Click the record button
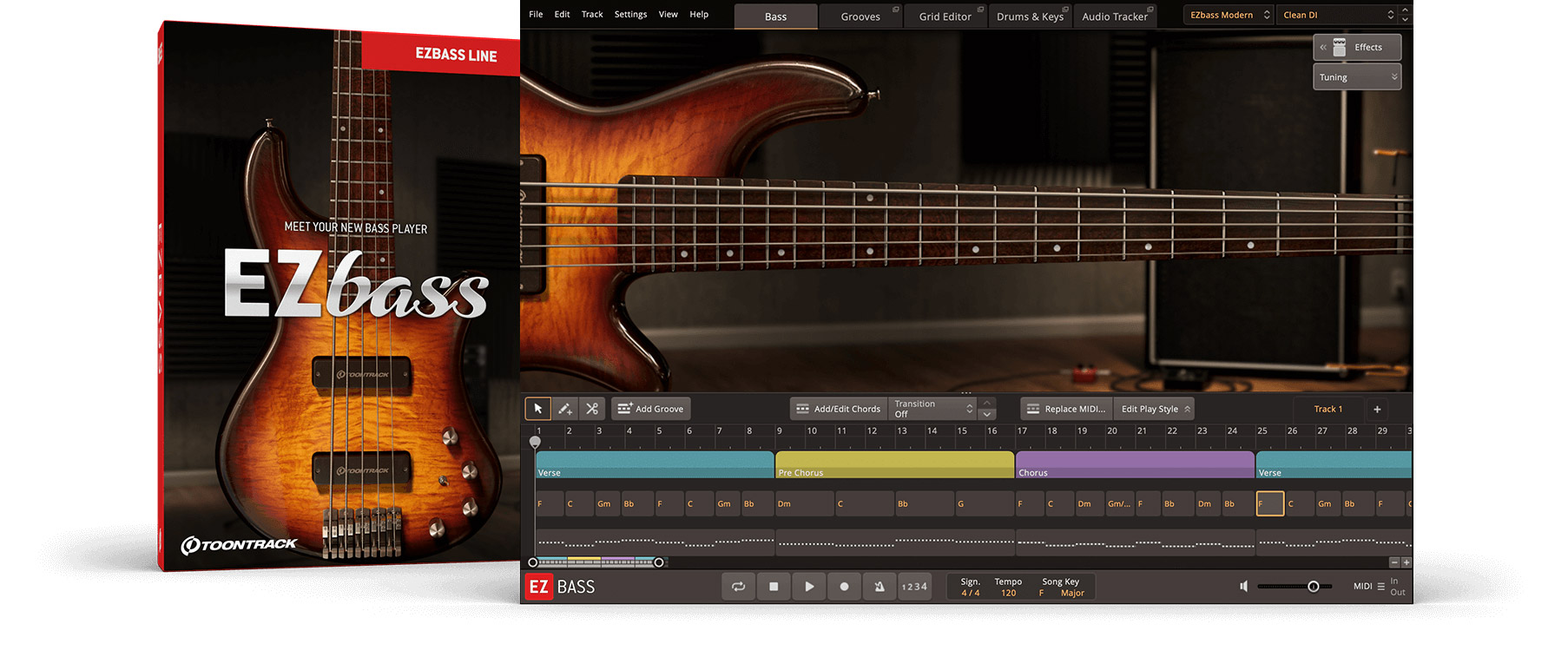Image resolution: width=1568 pixels, height=657 pixels. (844, 587)
